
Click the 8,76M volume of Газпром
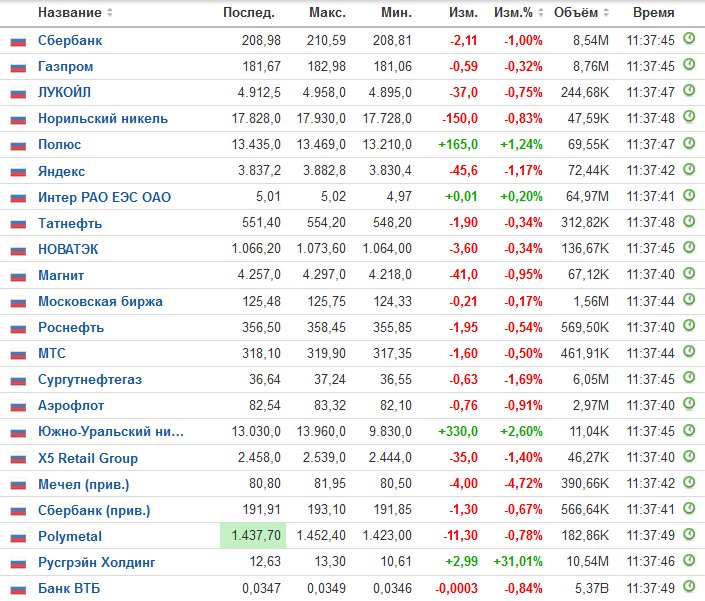(x=591, y=67)
